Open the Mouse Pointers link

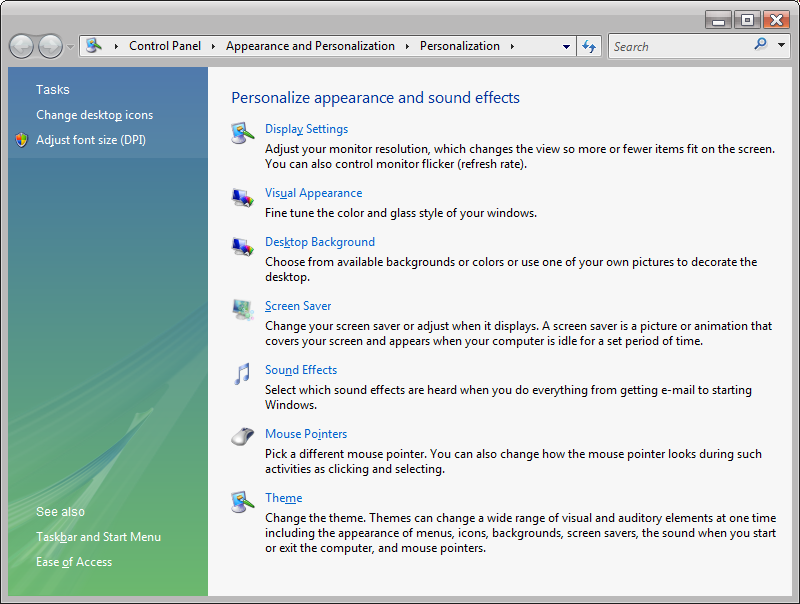(306, 434)
